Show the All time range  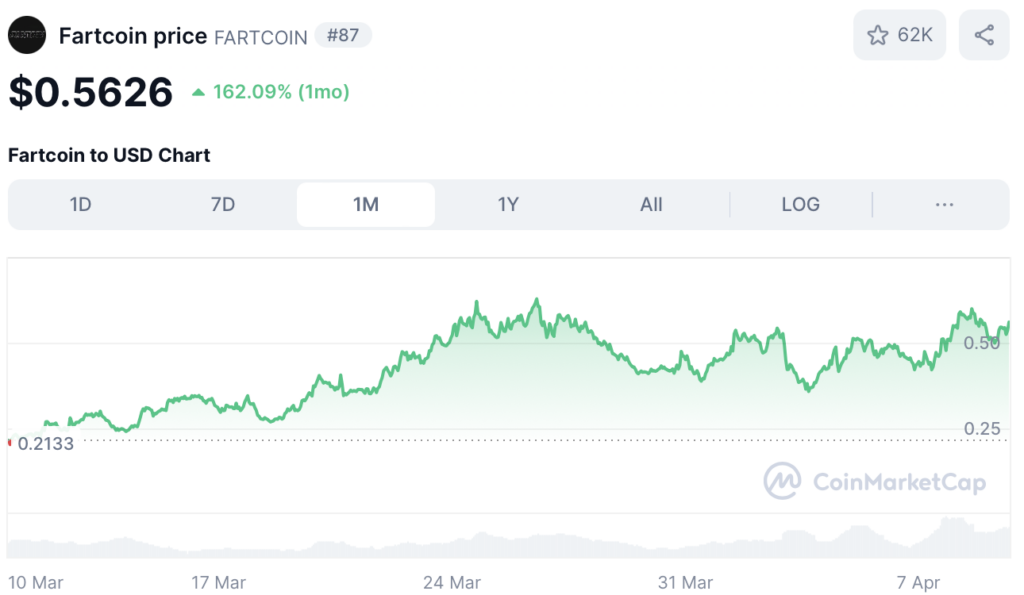(651, 204)
